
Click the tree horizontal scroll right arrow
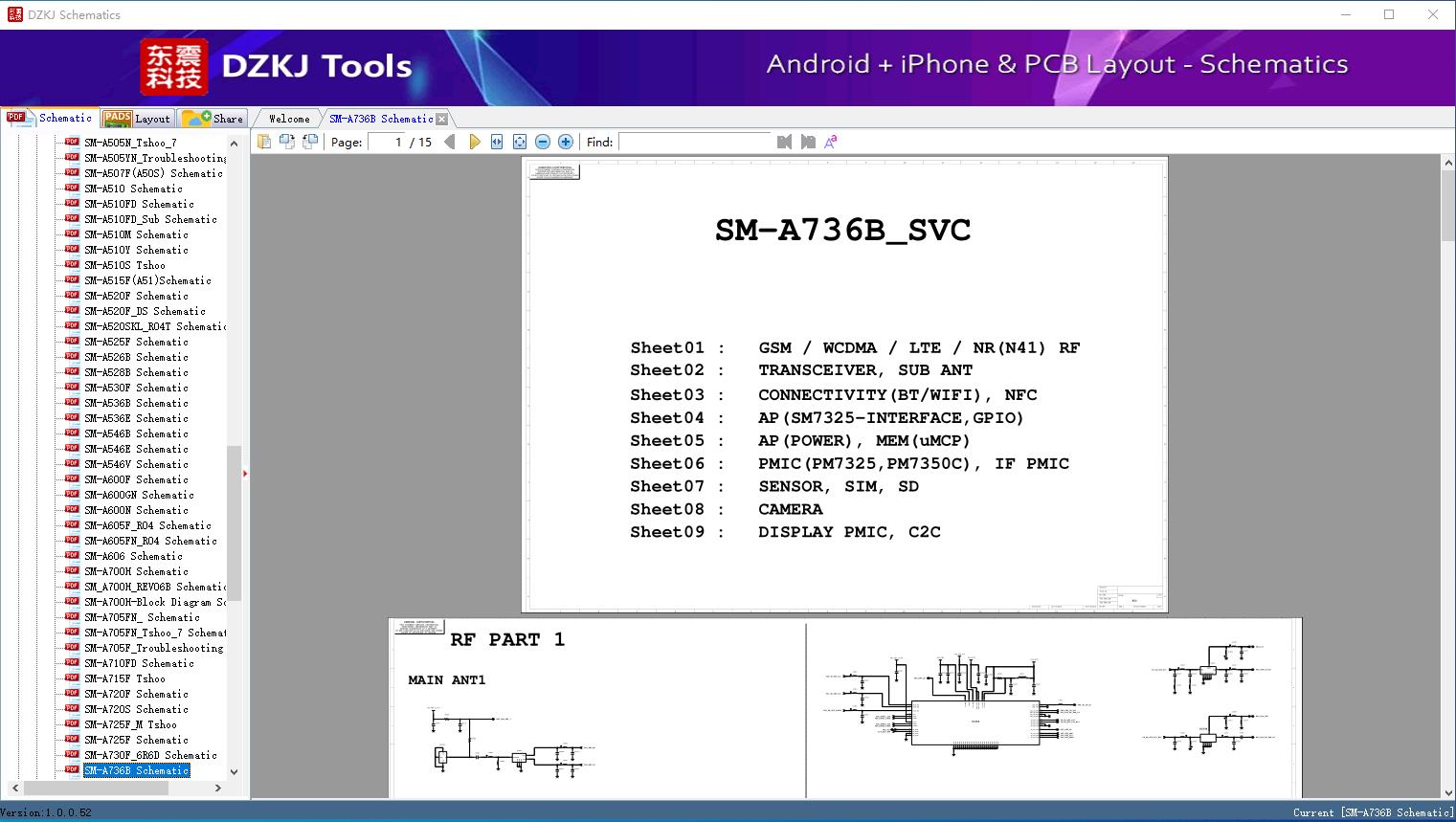[x=218, y=789]
